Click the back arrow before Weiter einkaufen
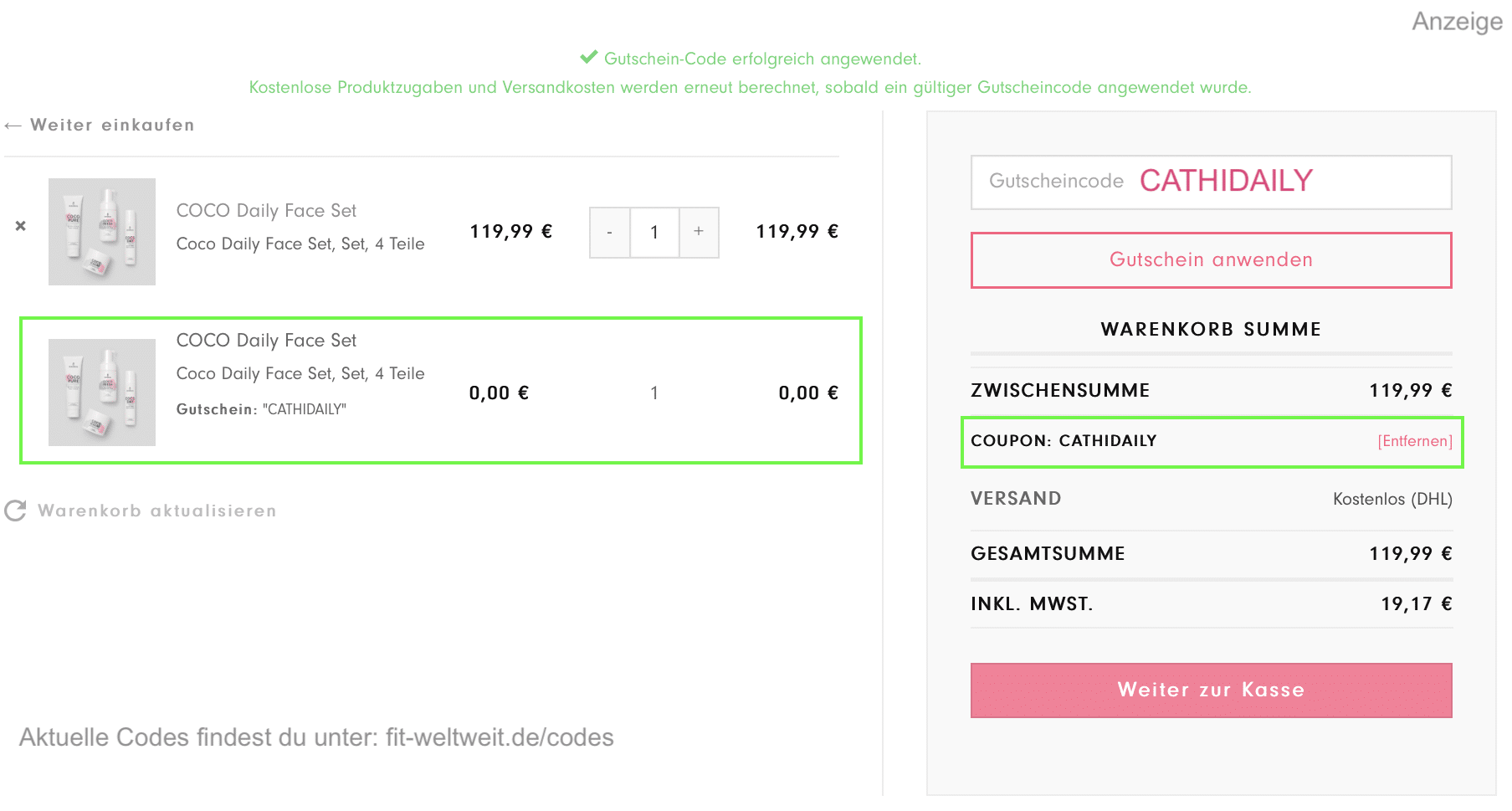Image resolution: width=1512 pixels, height=811 pixels. point(13,126)
